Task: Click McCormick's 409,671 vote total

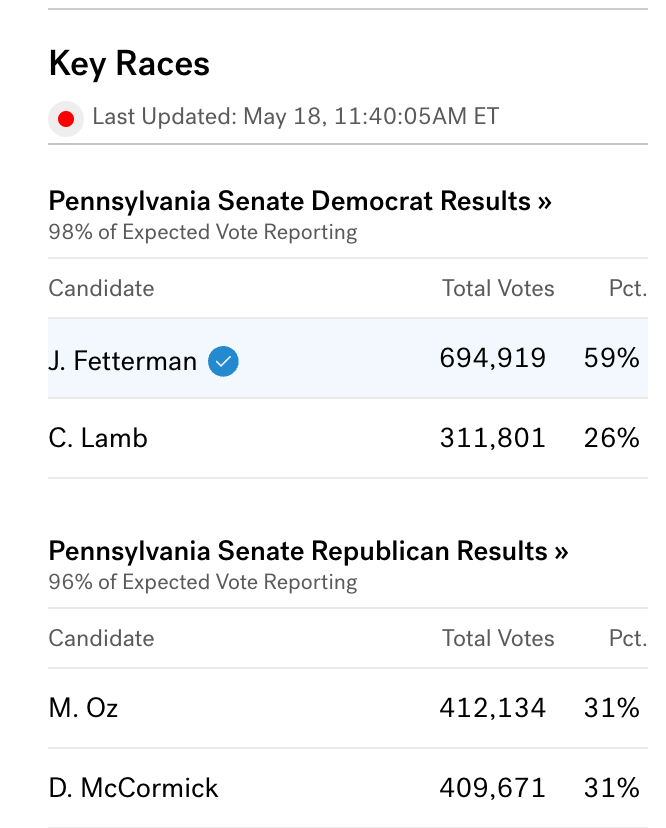Action: (492, 788)
